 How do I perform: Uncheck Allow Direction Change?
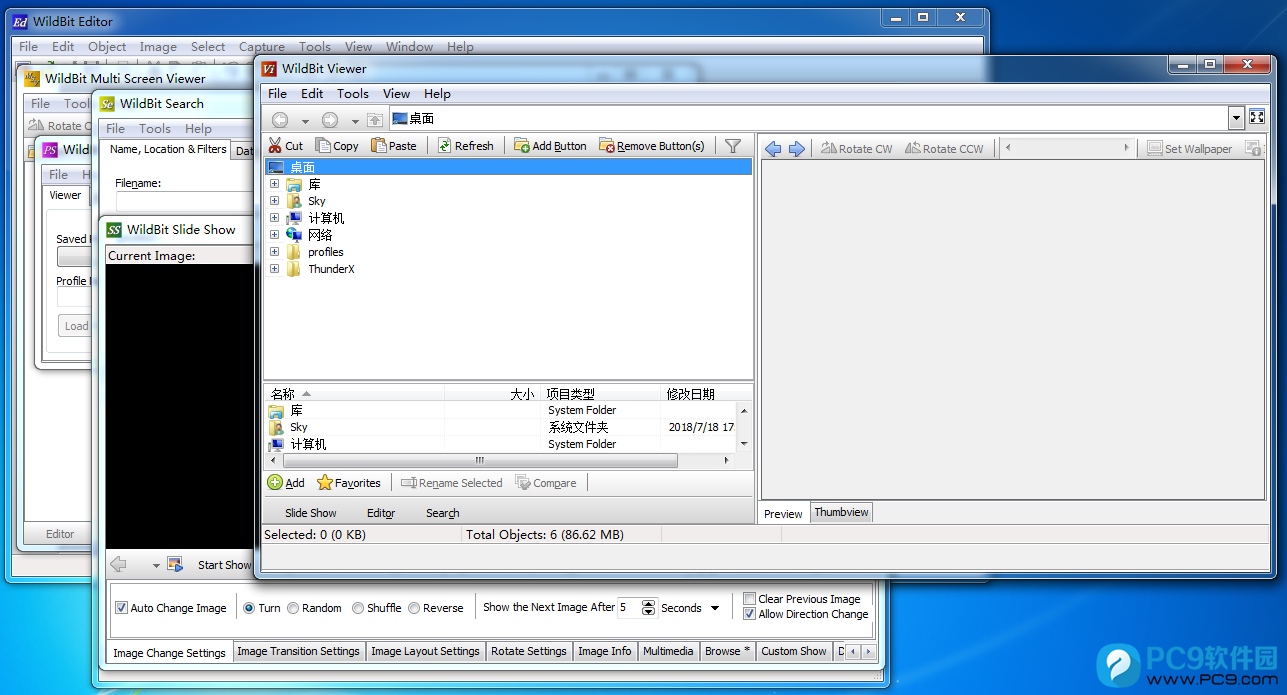(749, 614)
